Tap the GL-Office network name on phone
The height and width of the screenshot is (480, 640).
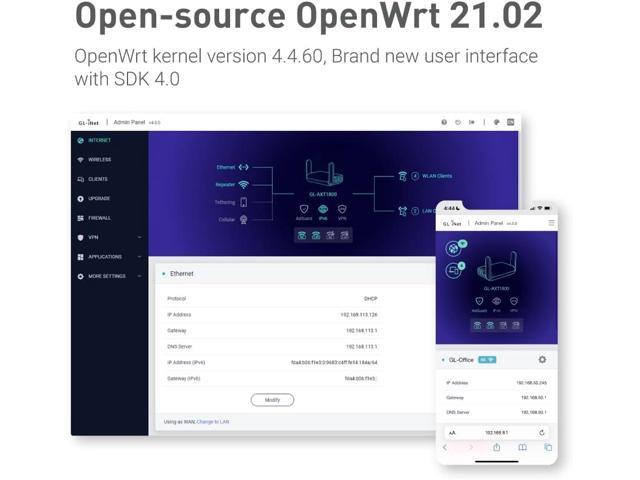tap(461, 360)
